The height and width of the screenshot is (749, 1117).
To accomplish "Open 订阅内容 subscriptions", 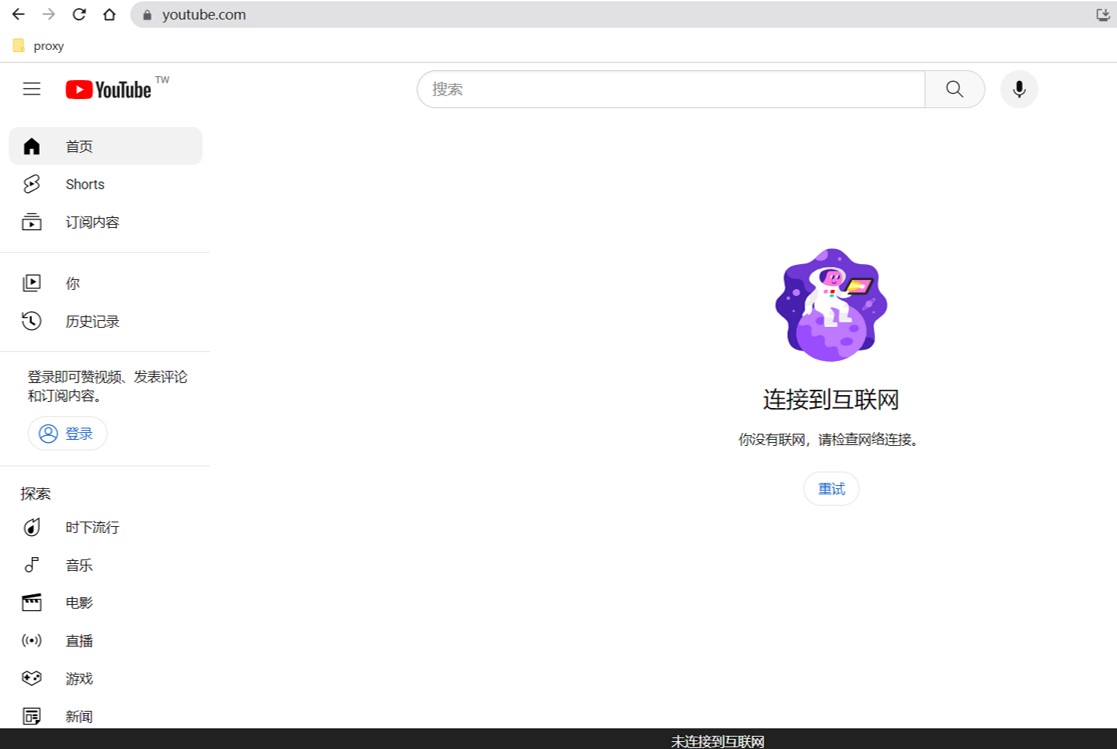I will pyautogui.click(x=105, y=222).
